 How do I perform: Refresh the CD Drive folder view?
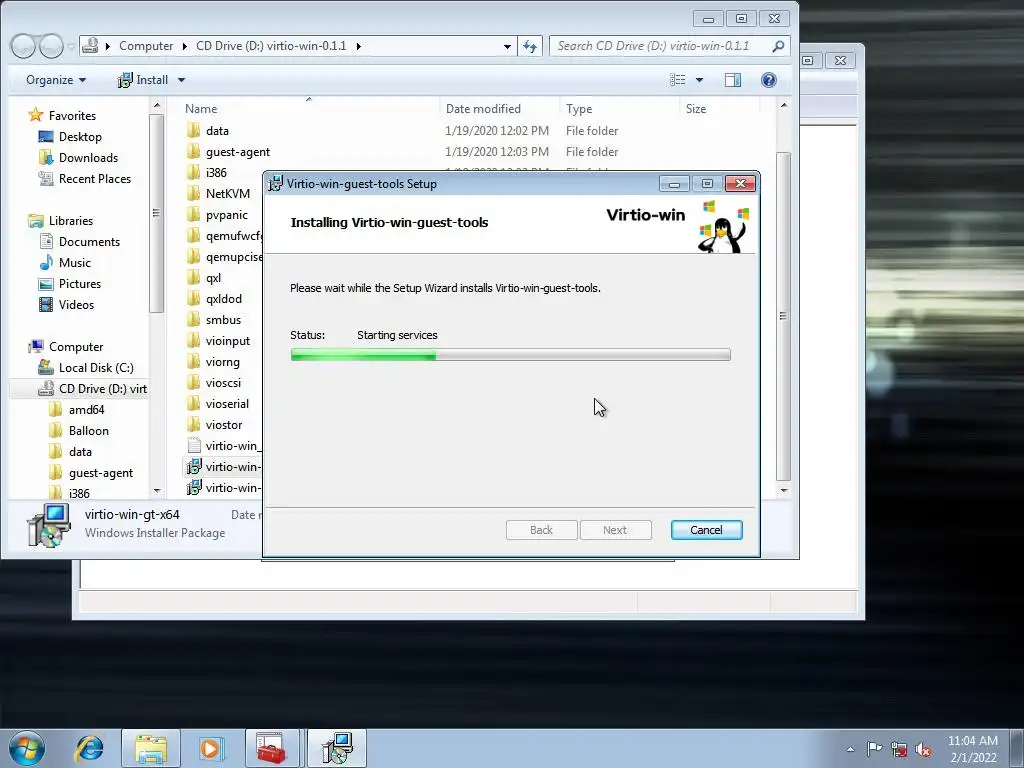530,46
